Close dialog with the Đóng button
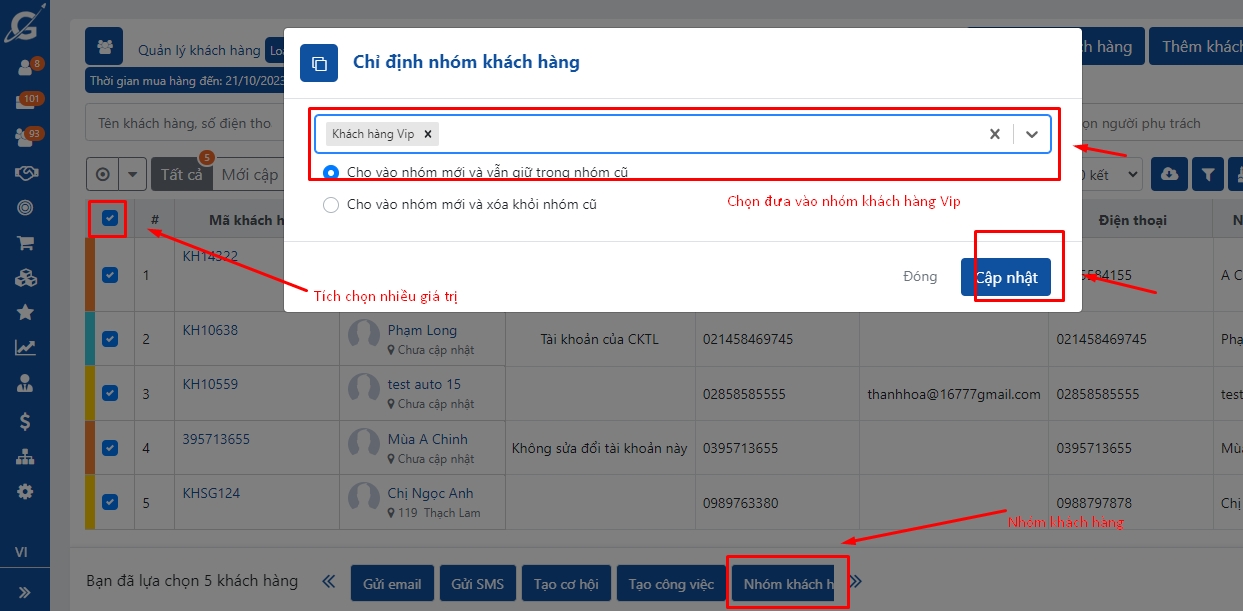Image resolution: width=1243 pixels, height=611 pixels. 919,277
